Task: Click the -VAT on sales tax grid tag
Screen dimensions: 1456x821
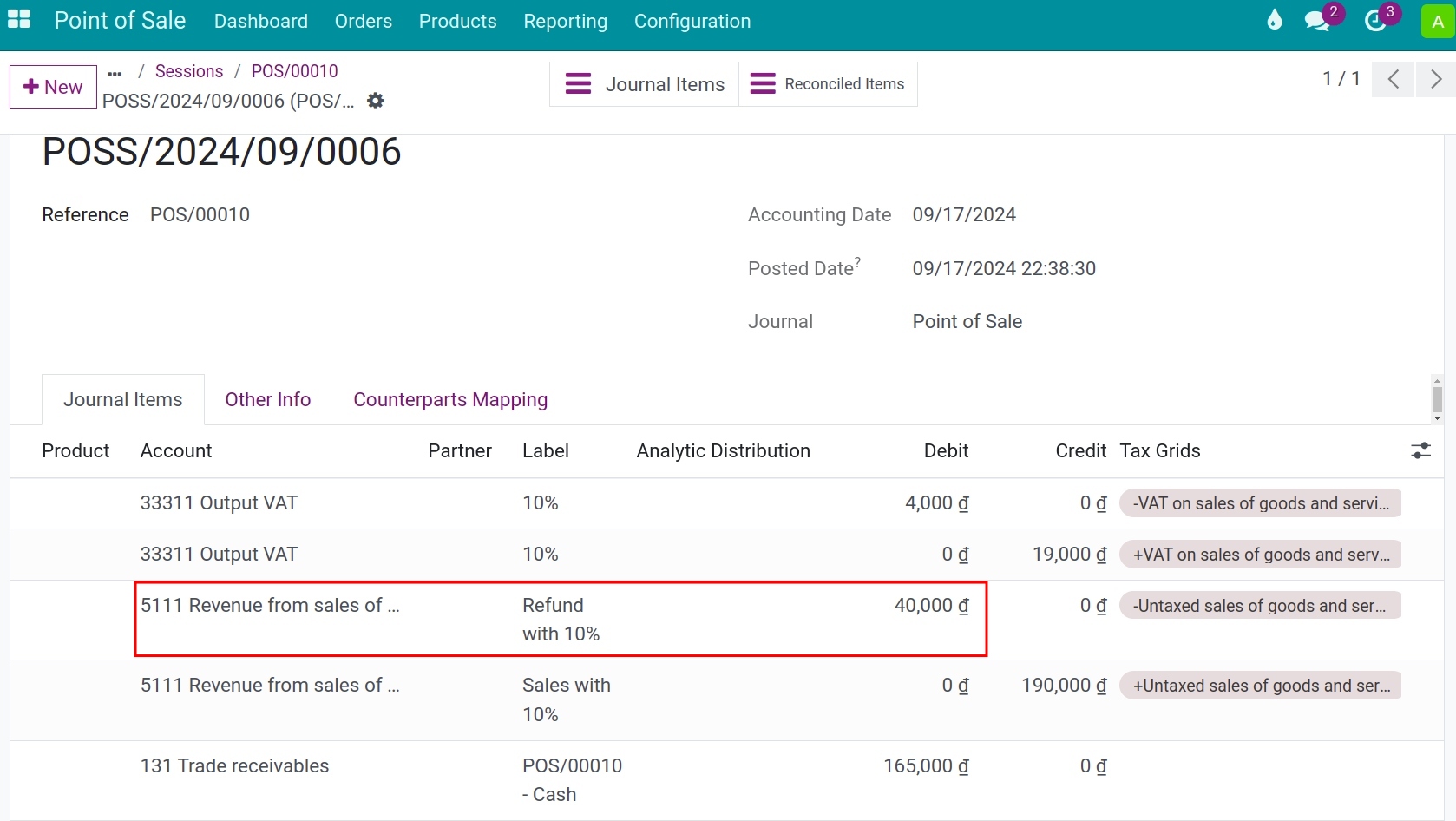Action: (1260, 503)
